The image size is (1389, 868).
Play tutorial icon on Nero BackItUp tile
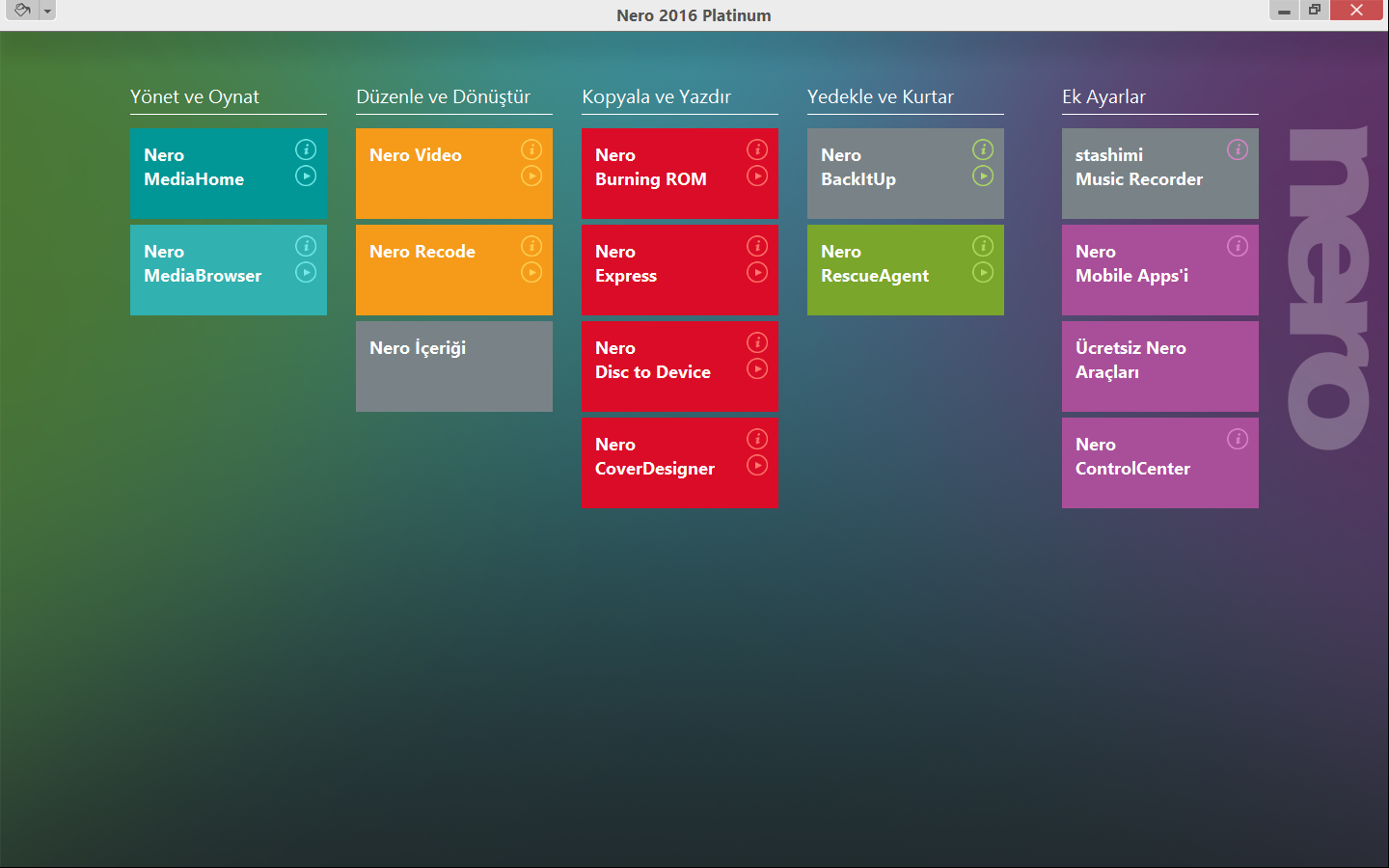pos(983,176)
